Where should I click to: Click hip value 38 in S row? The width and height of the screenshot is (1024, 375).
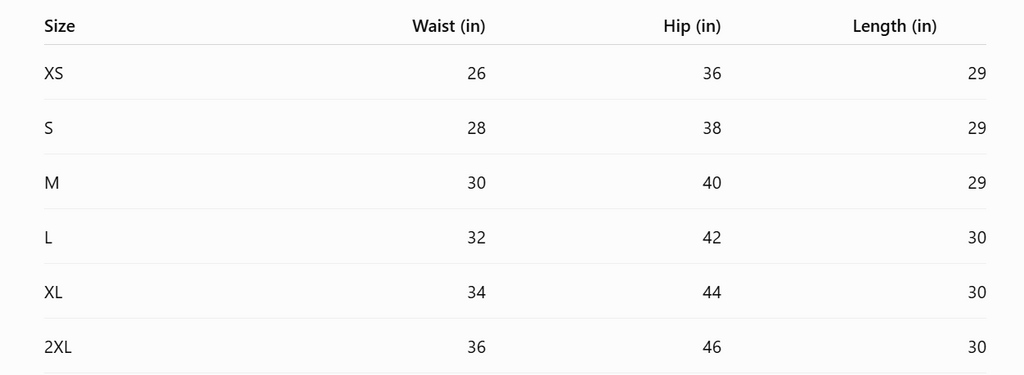(x=712, y=128)
